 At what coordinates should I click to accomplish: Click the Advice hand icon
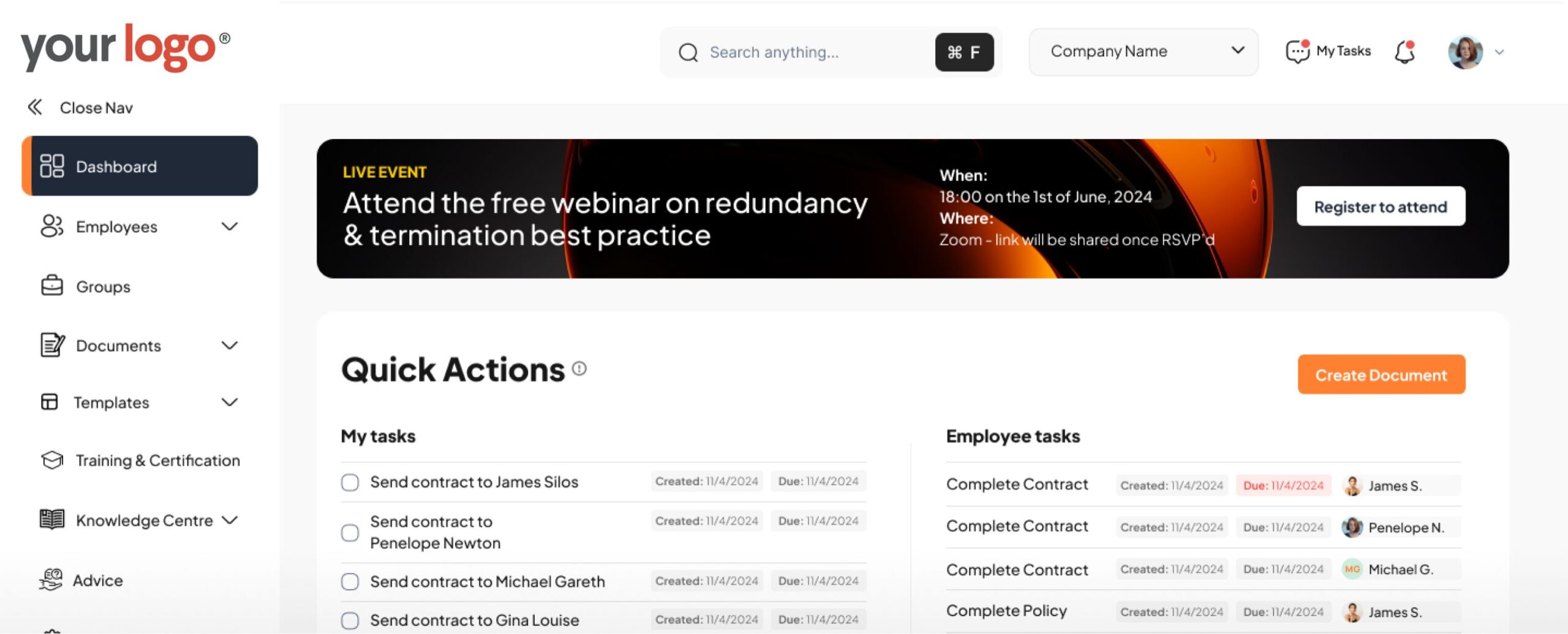coord(51,579)
